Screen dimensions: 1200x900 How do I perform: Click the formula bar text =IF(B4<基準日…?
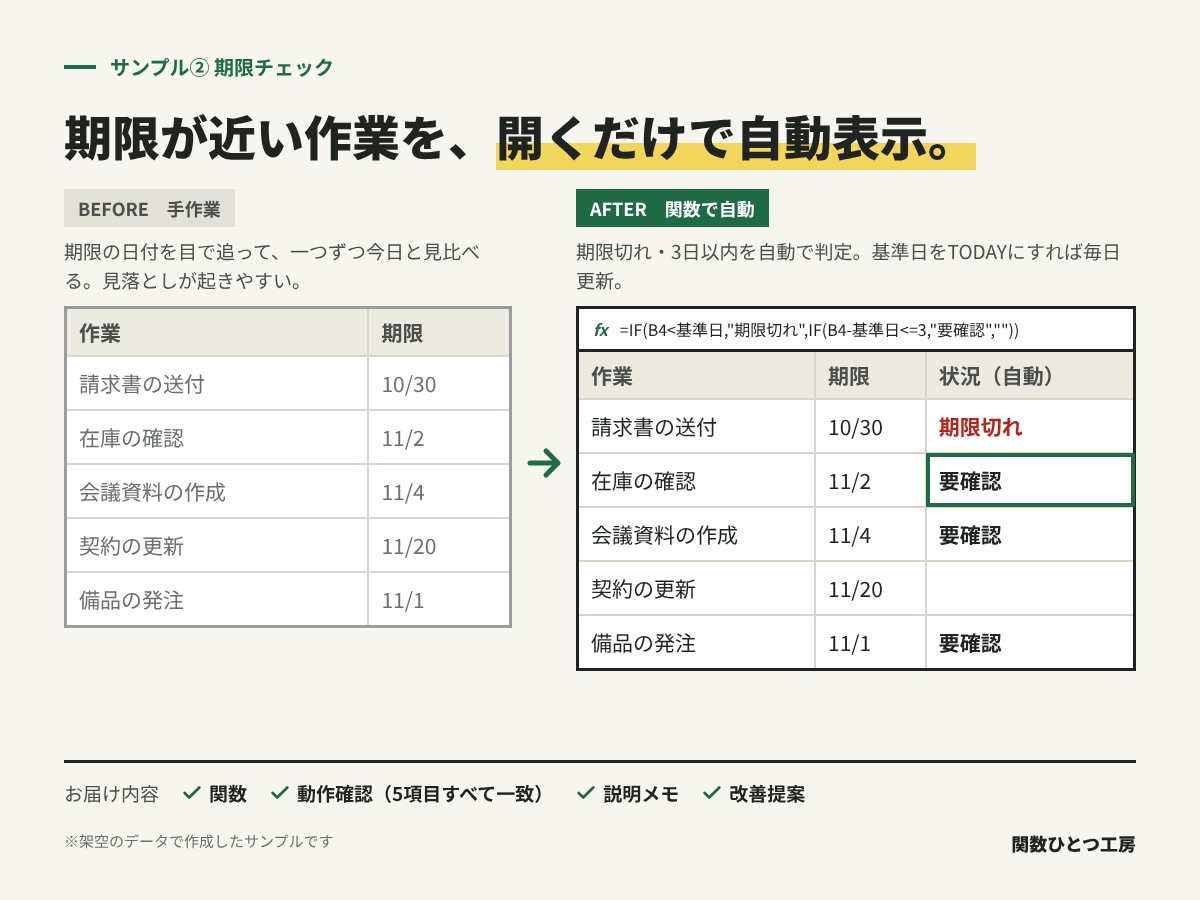819,330
